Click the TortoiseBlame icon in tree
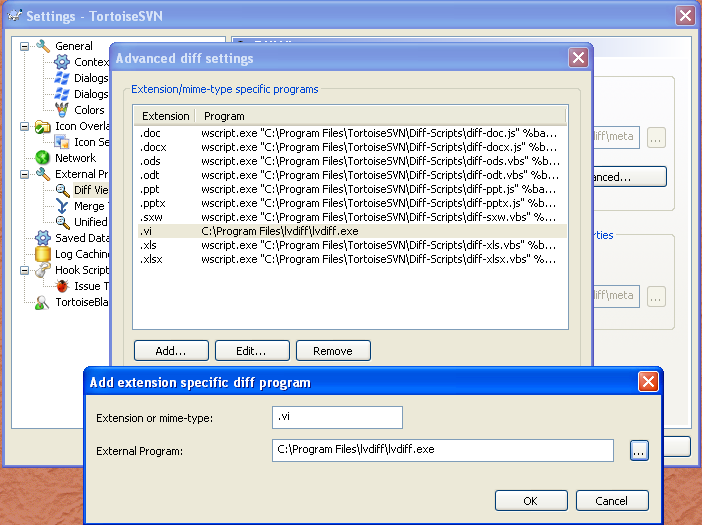The width and height of the screenshot is (702, 525). pyautogui.click(x=43, y=302)
